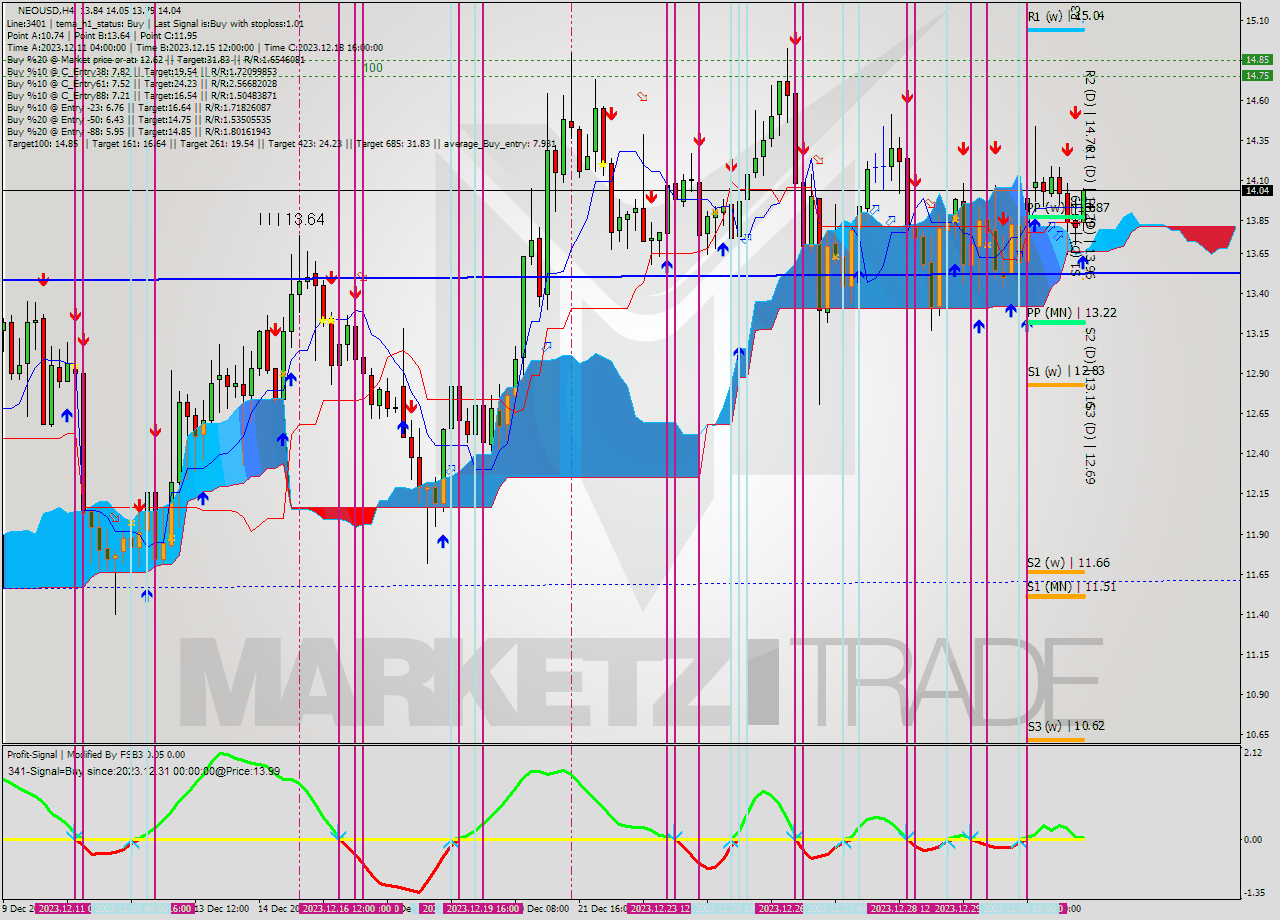This screenshot has width=1280, height=920.
Task: Click the 13.40 price axis label
Action: tap(1256, 293)
